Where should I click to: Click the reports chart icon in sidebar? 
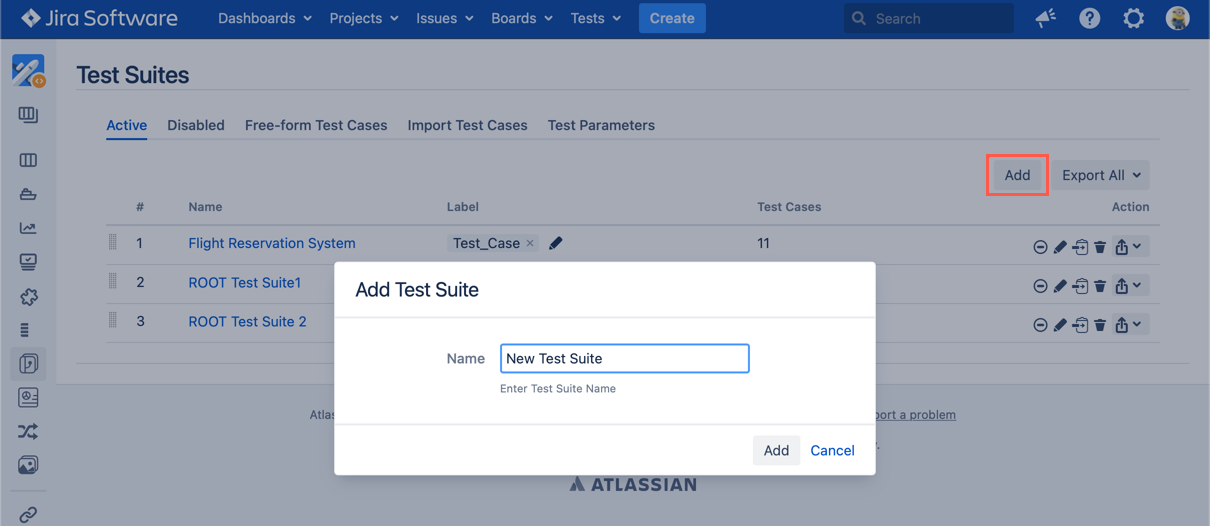(x=28, y=228)
